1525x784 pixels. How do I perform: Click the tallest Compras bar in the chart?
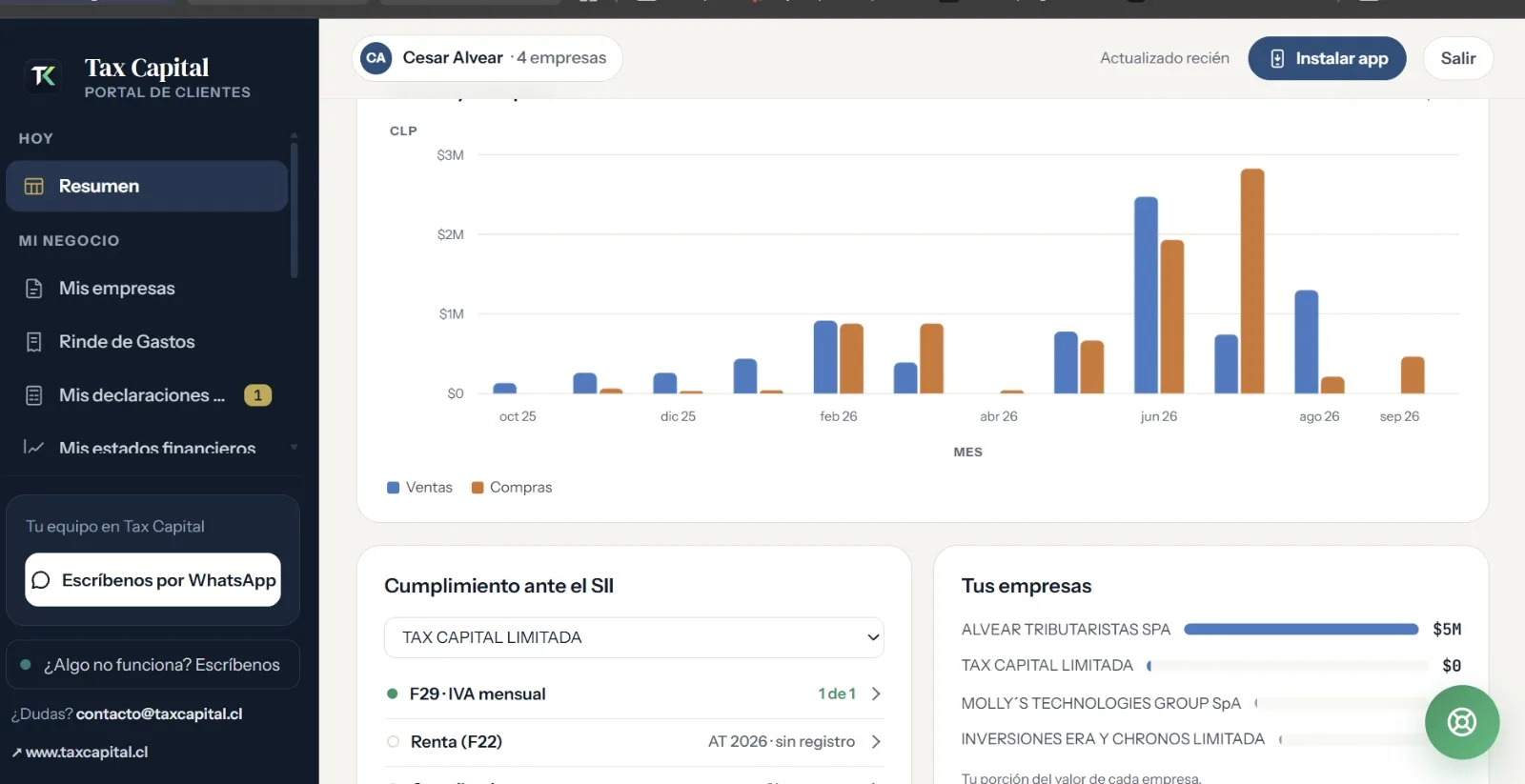click(1252, 281)
